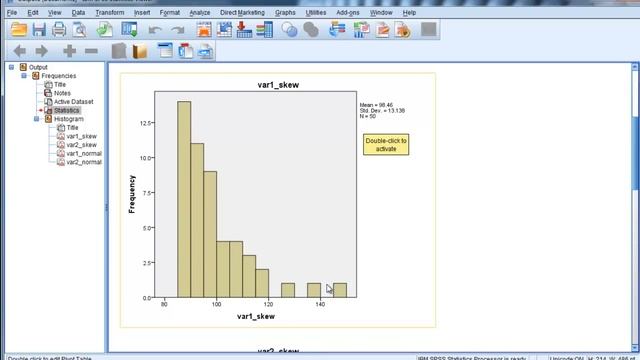Select var2_skew in the outline
This screenshot has height=360, width=640.
pos(82,145)
